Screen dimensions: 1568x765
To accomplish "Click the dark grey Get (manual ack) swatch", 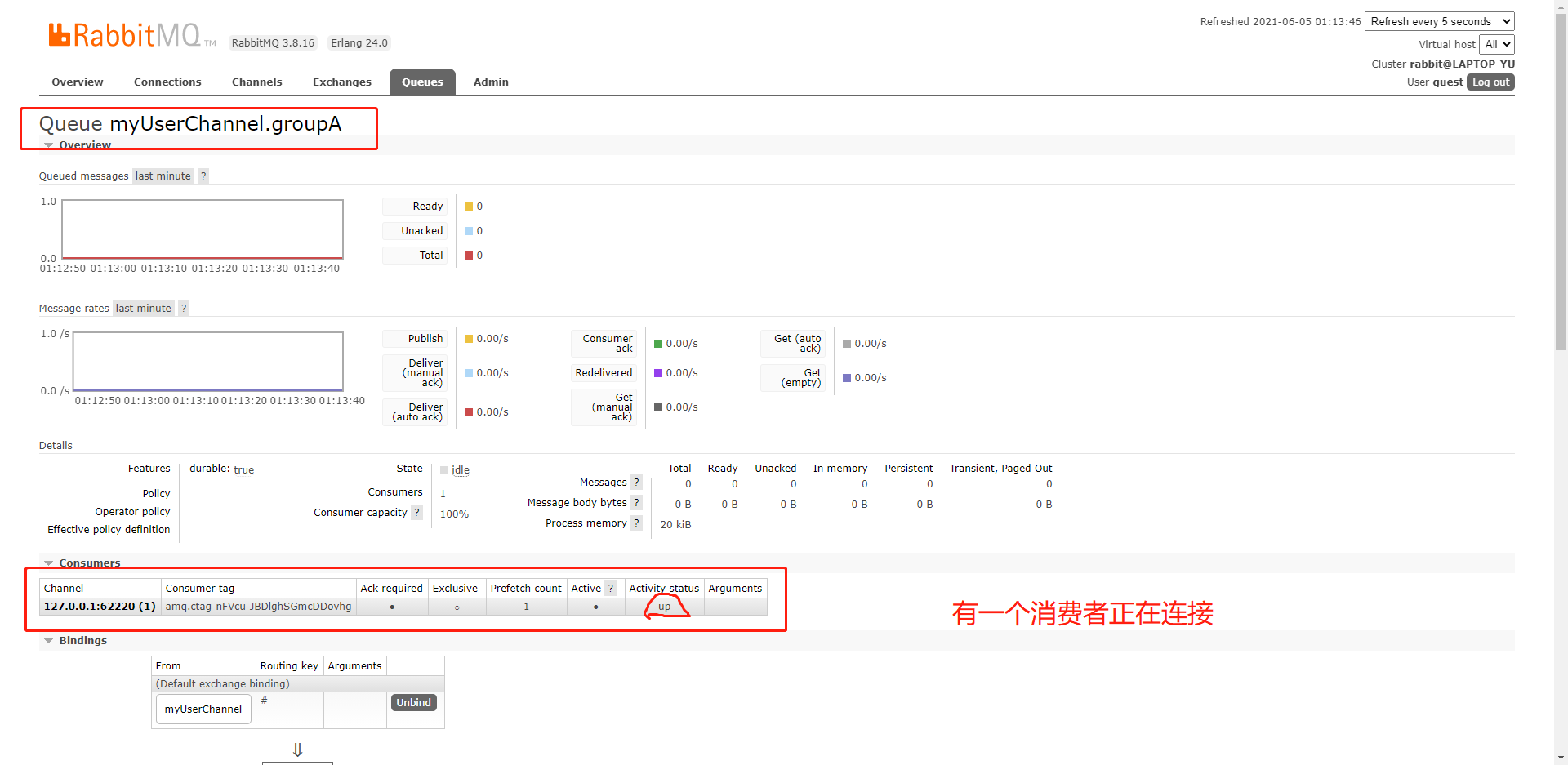I will pos(658,407).
